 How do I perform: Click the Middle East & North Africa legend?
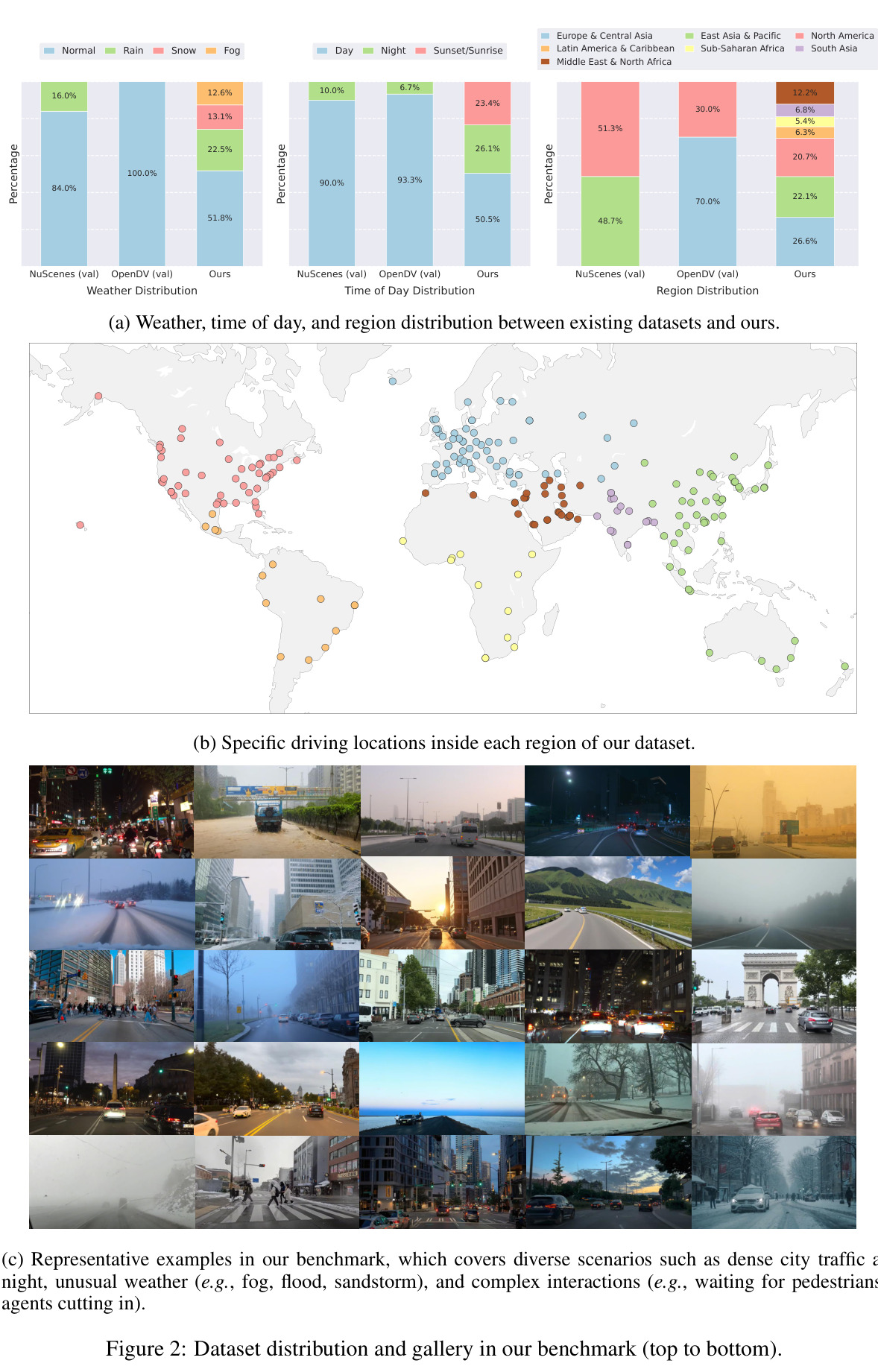pos(606,62)
